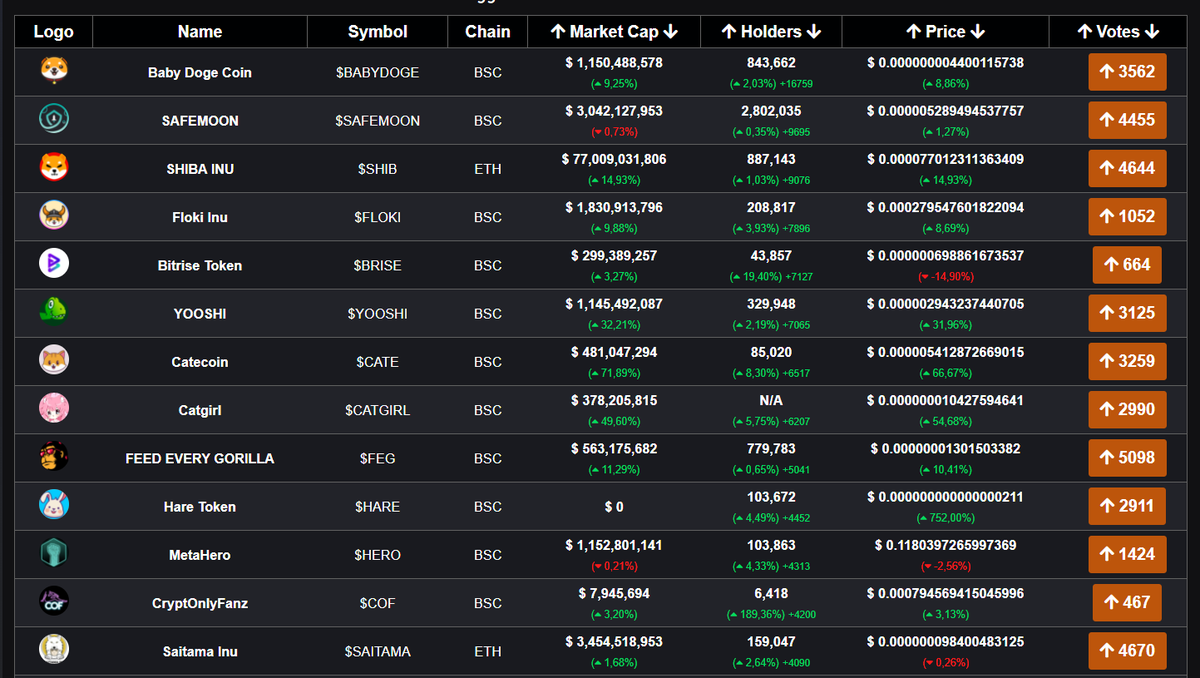This screenshot has width=1200, height=678.
Task: Open the MetaHero logo icon
Action: pos(54,553)
